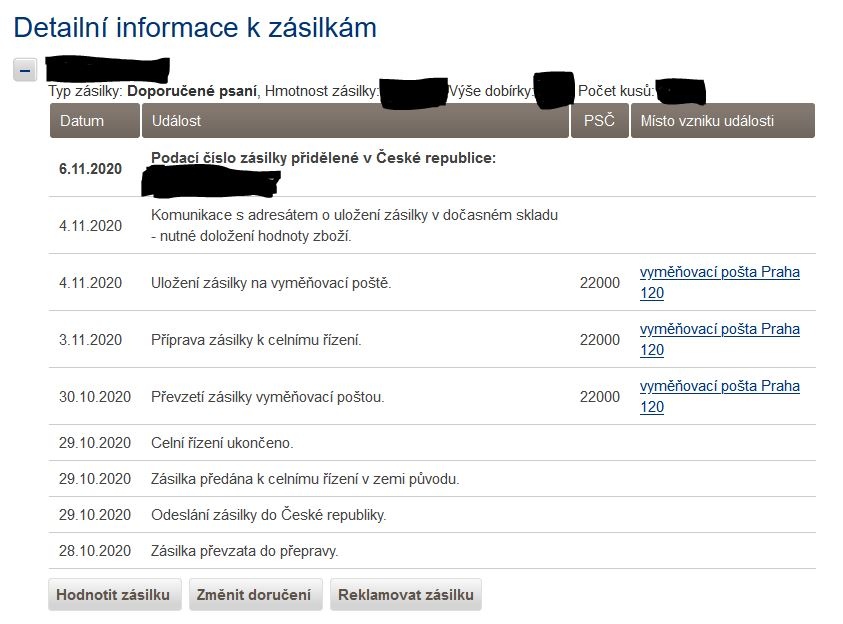Click the Událost column header

(x=354, y=121)
